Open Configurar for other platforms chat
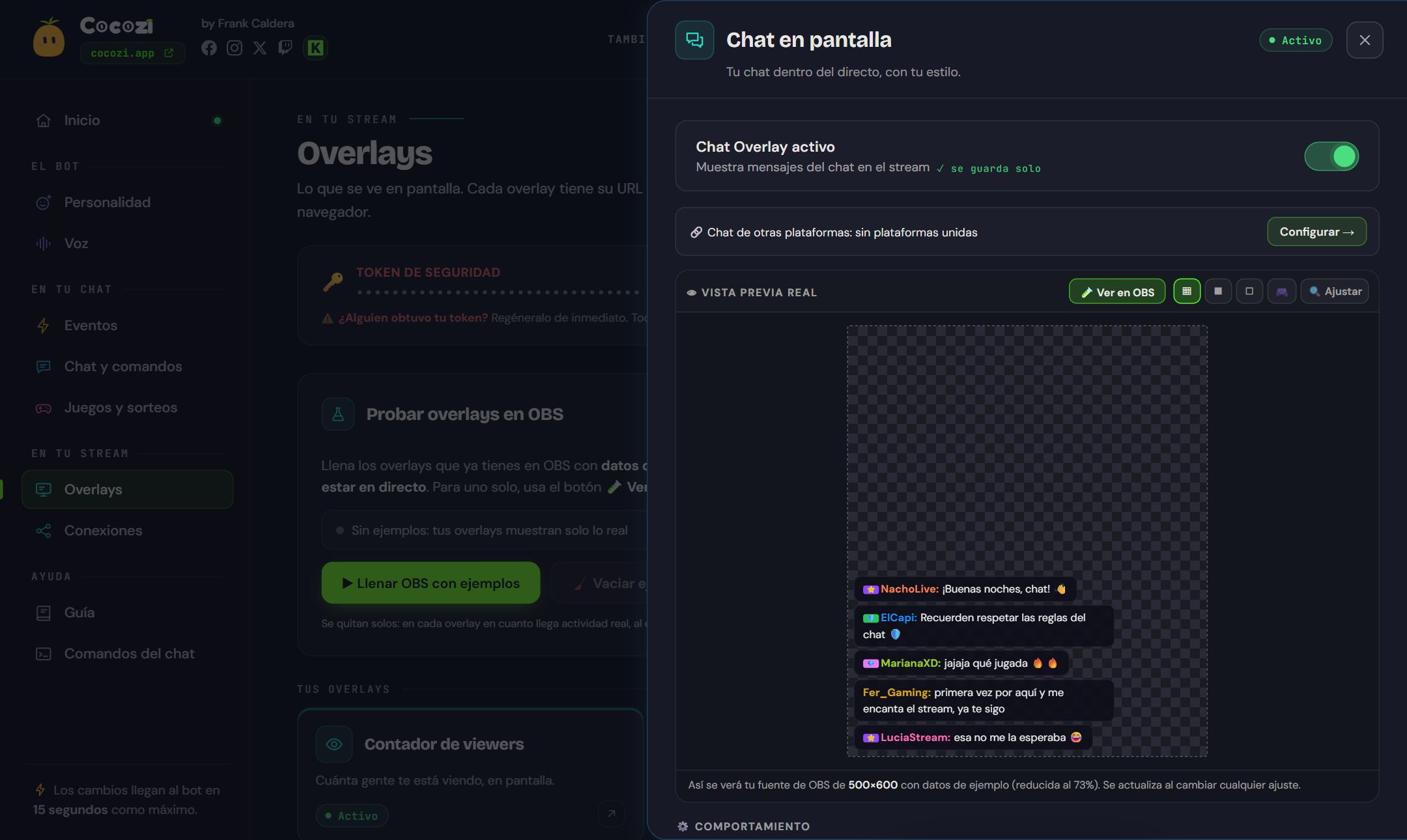Image resolution: width=1407 pixels, height=840 pixels. click(1316, 232)
